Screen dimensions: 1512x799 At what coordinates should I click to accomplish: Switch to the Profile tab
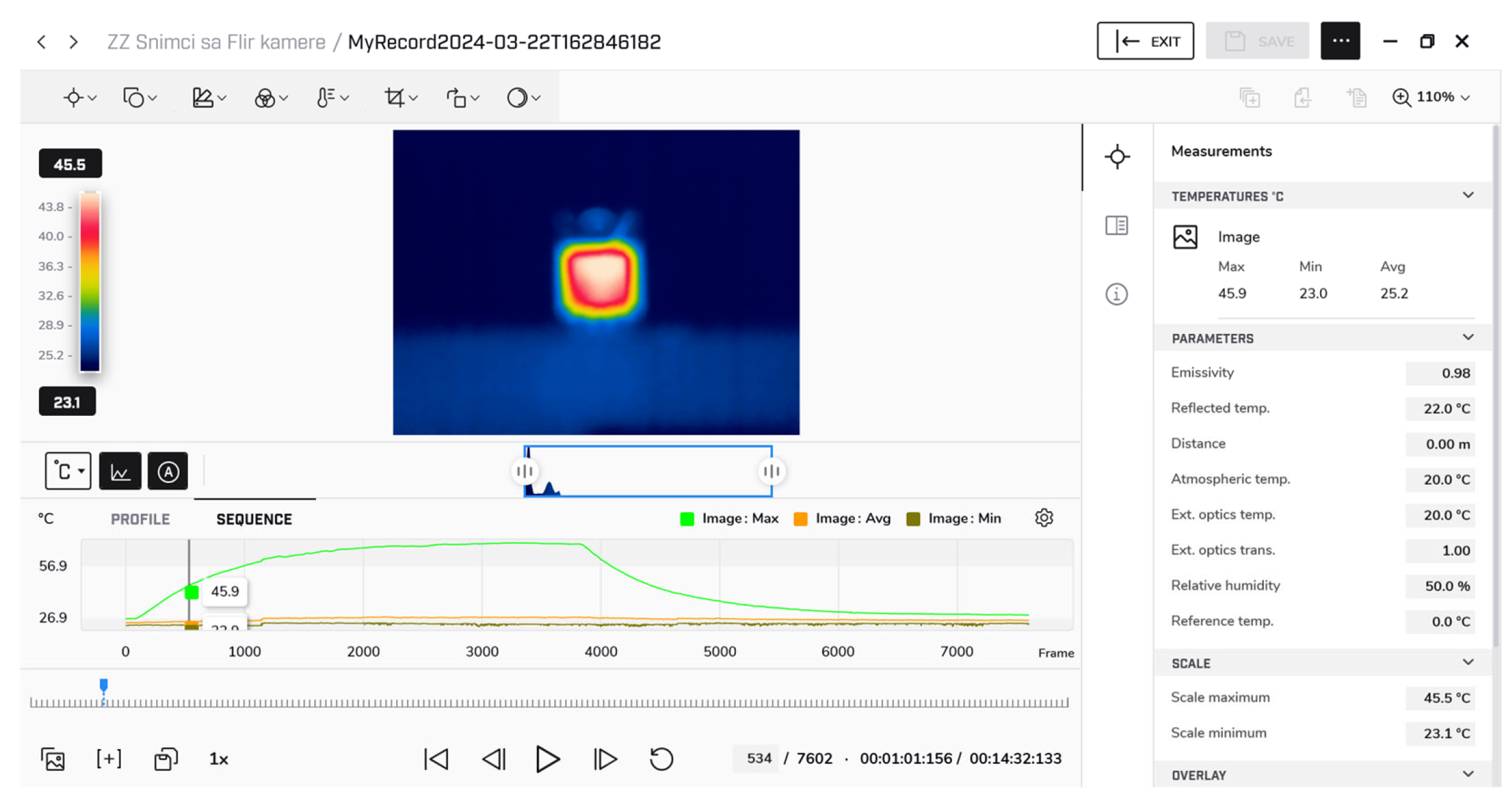pyautogui.click(x=140, y=519)
